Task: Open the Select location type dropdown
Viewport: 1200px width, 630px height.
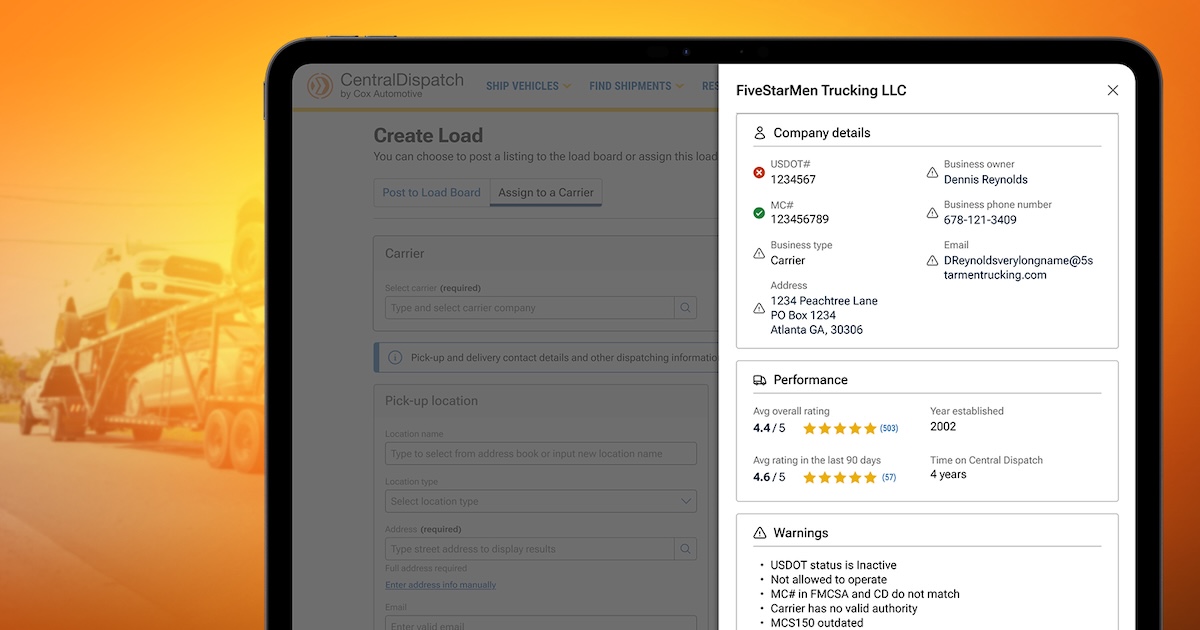Action: point(540,501)
